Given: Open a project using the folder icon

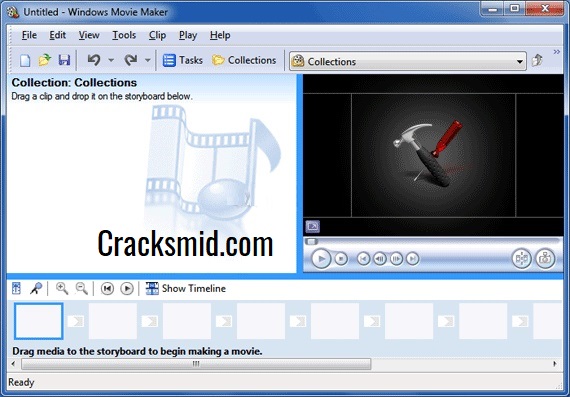Looking at the screenshot, I should (x=44, y=60).
